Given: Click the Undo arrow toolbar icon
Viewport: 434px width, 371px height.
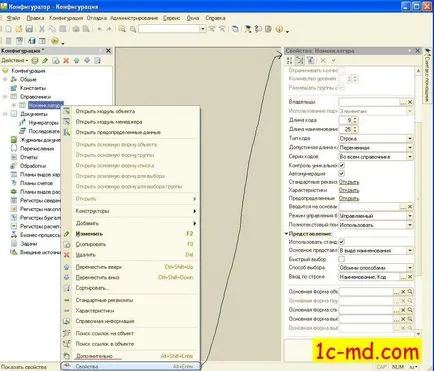Looking at the screenshot, I should pyautogui.click(x=99, y=29).
